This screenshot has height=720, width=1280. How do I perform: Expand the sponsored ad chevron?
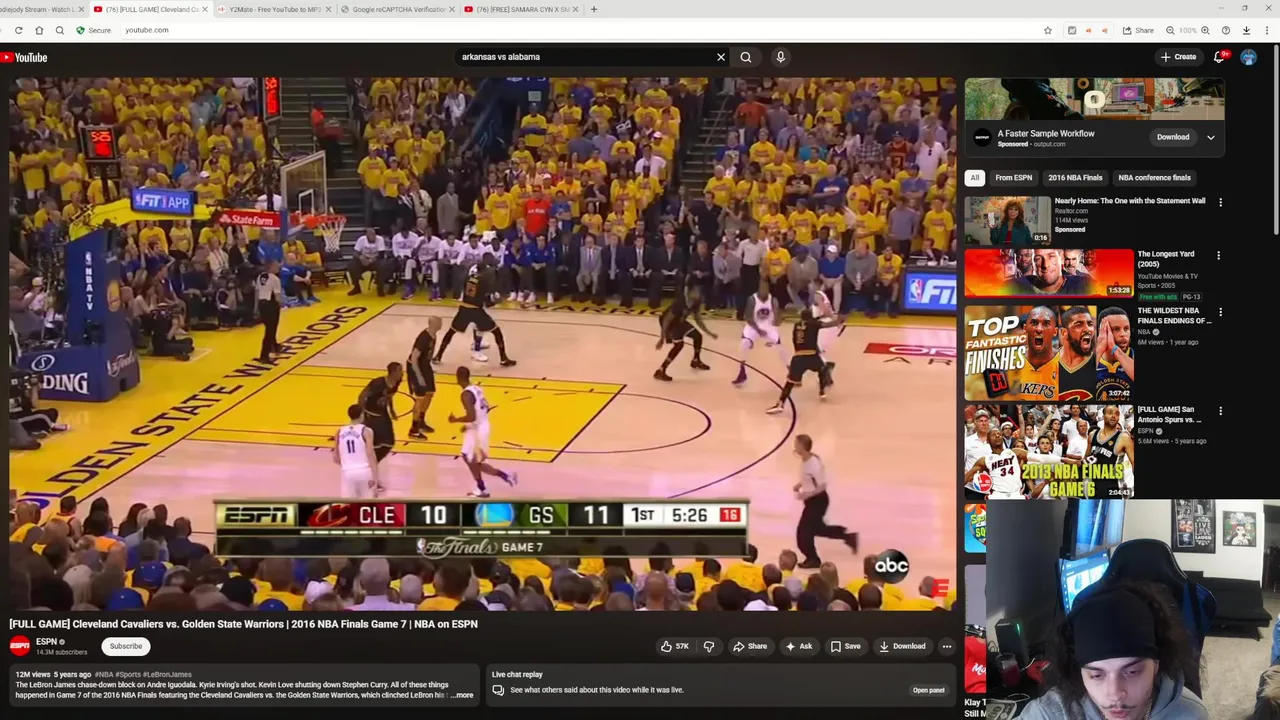coord(1211,137)
